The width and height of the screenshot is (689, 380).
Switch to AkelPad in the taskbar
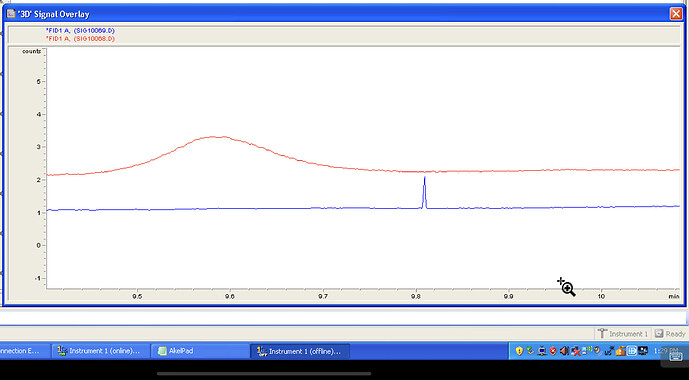tap(199, 351)
